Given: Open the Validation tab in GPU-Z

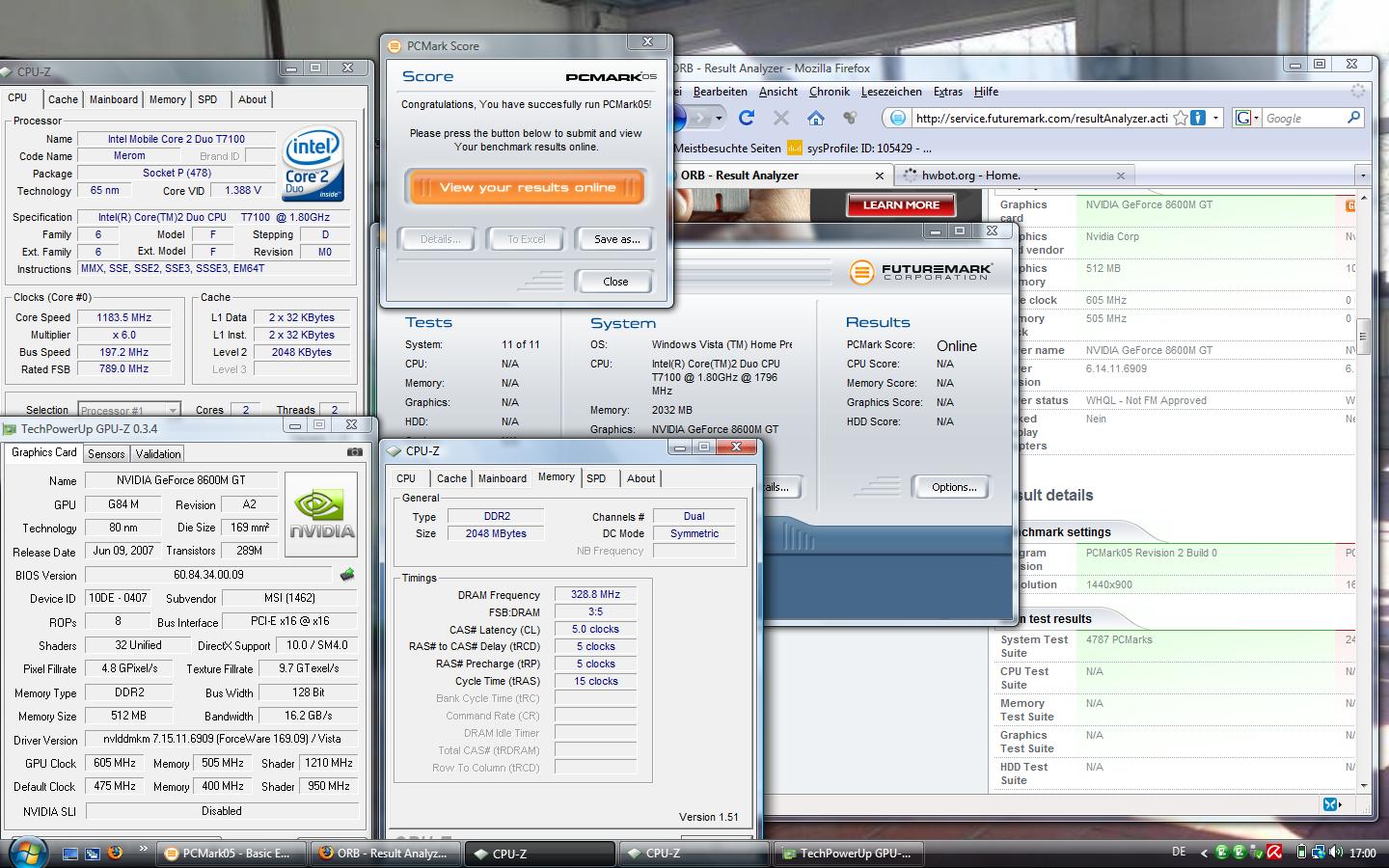Looking at the screenshot, I should coord(158,453).
